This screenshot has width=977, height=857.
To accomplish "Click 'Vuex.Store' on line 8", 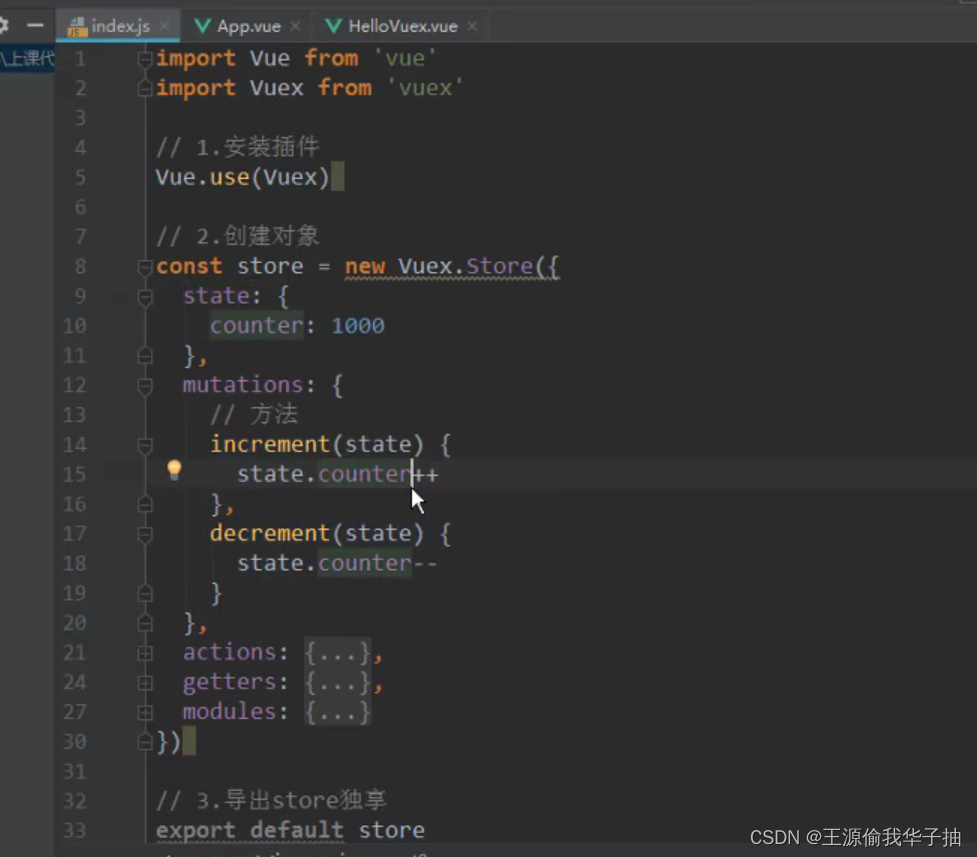I will (x=465, y=267).
